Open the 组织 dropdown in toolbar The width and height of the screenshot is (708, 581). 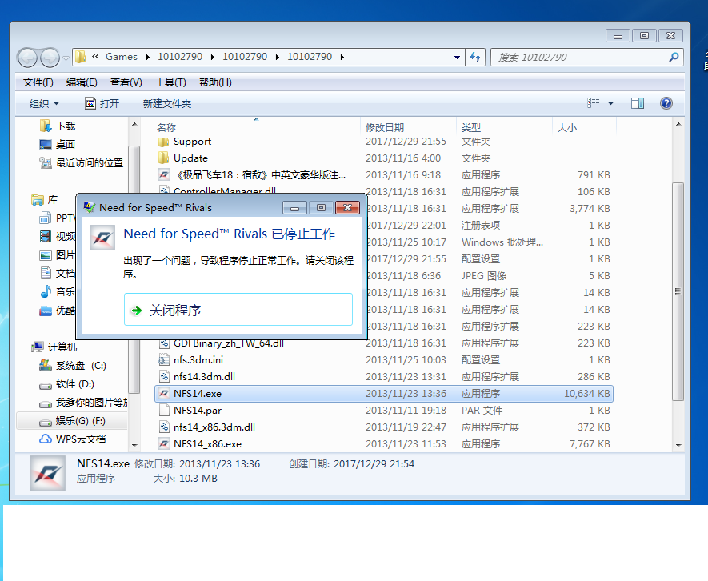click(44, 104)
